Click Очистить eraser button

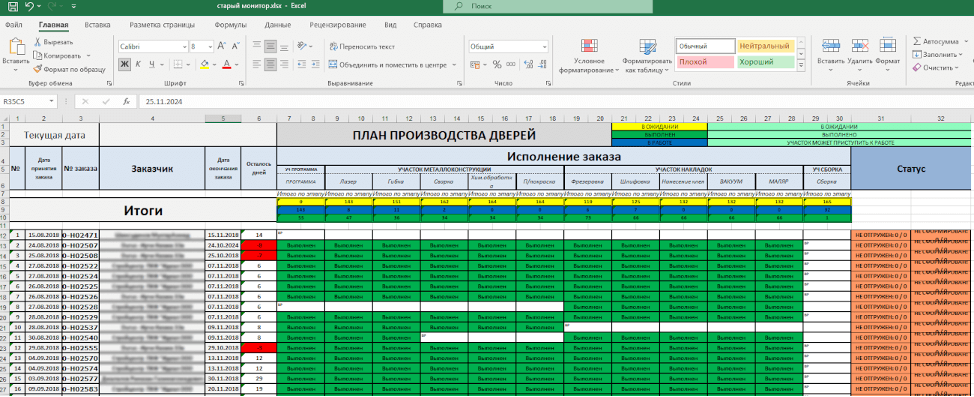coord(934,68)
